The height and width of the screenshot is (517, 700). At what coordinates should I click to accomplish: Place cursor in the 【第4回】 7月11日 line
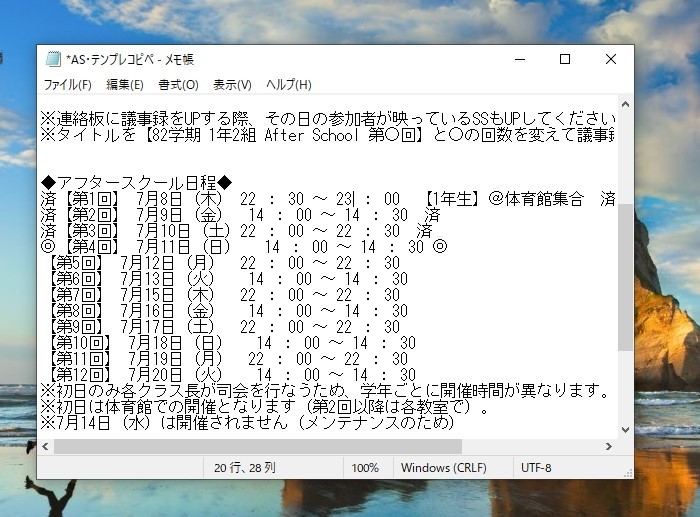click(x=244, y=247)
